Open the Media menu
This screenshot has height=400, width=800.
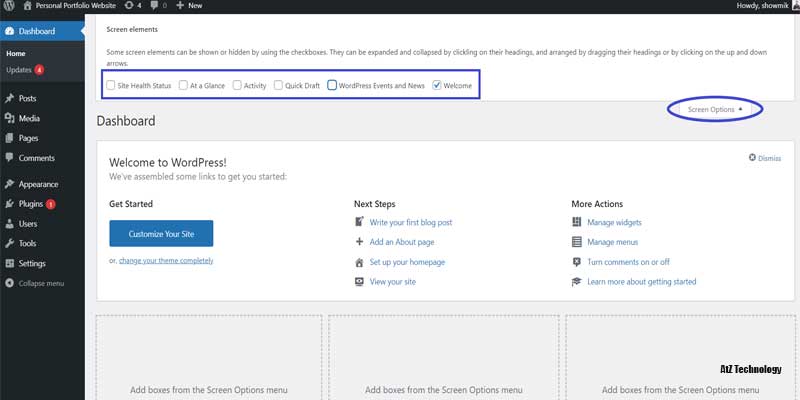(29, 118)
